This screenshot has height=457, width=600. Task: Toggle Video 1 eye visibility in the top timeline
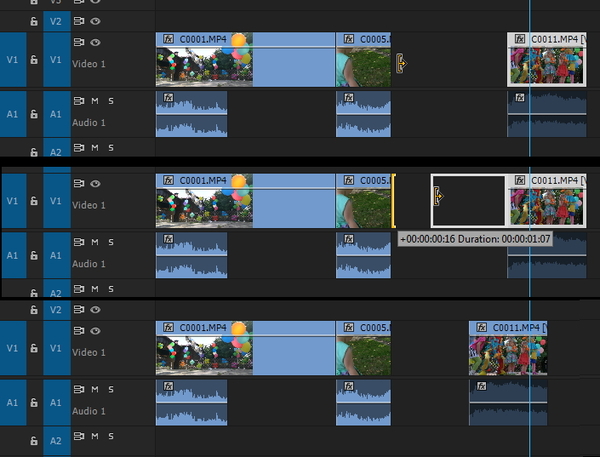[96, 43]
